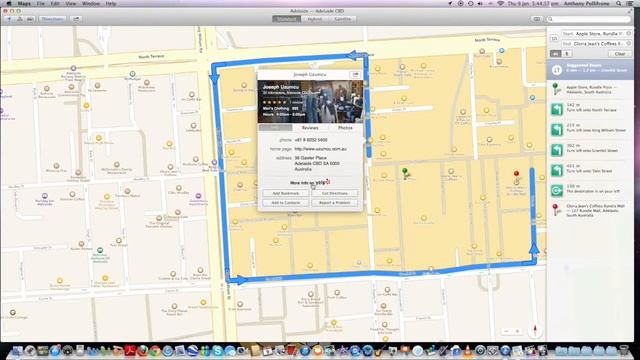This screenshot has height=360, width=640.
Task: Click the Joseph Uzumcu store photo
Action: [x=310, y=102]
